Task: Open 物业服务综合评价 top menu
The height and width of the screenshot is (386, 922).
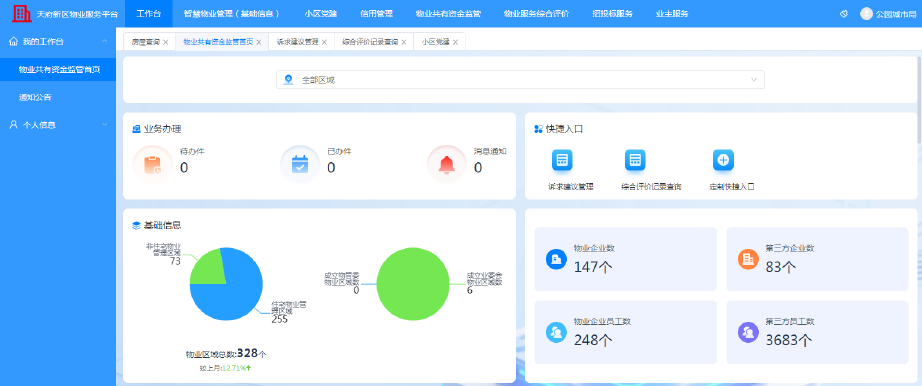Action: (536, 14)
